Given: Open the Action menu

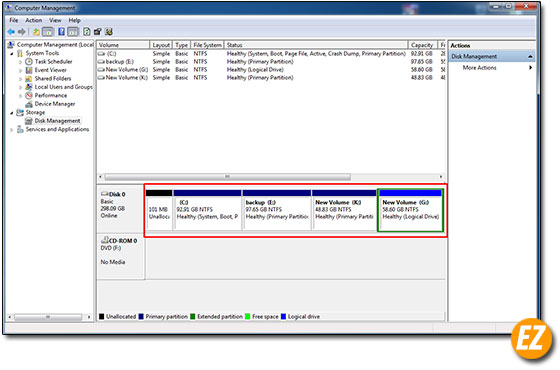Looking at the screenshot, I should [x=34, y=20].
